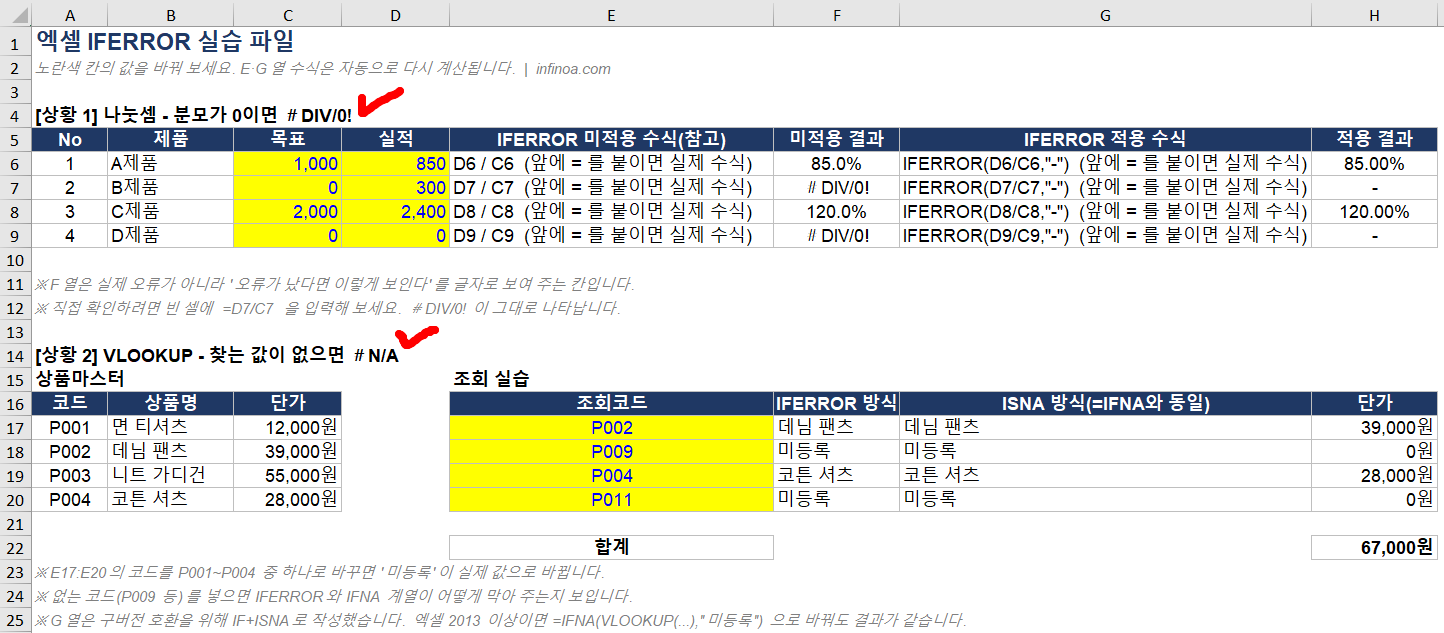Click the '실적' header cell

395,139
